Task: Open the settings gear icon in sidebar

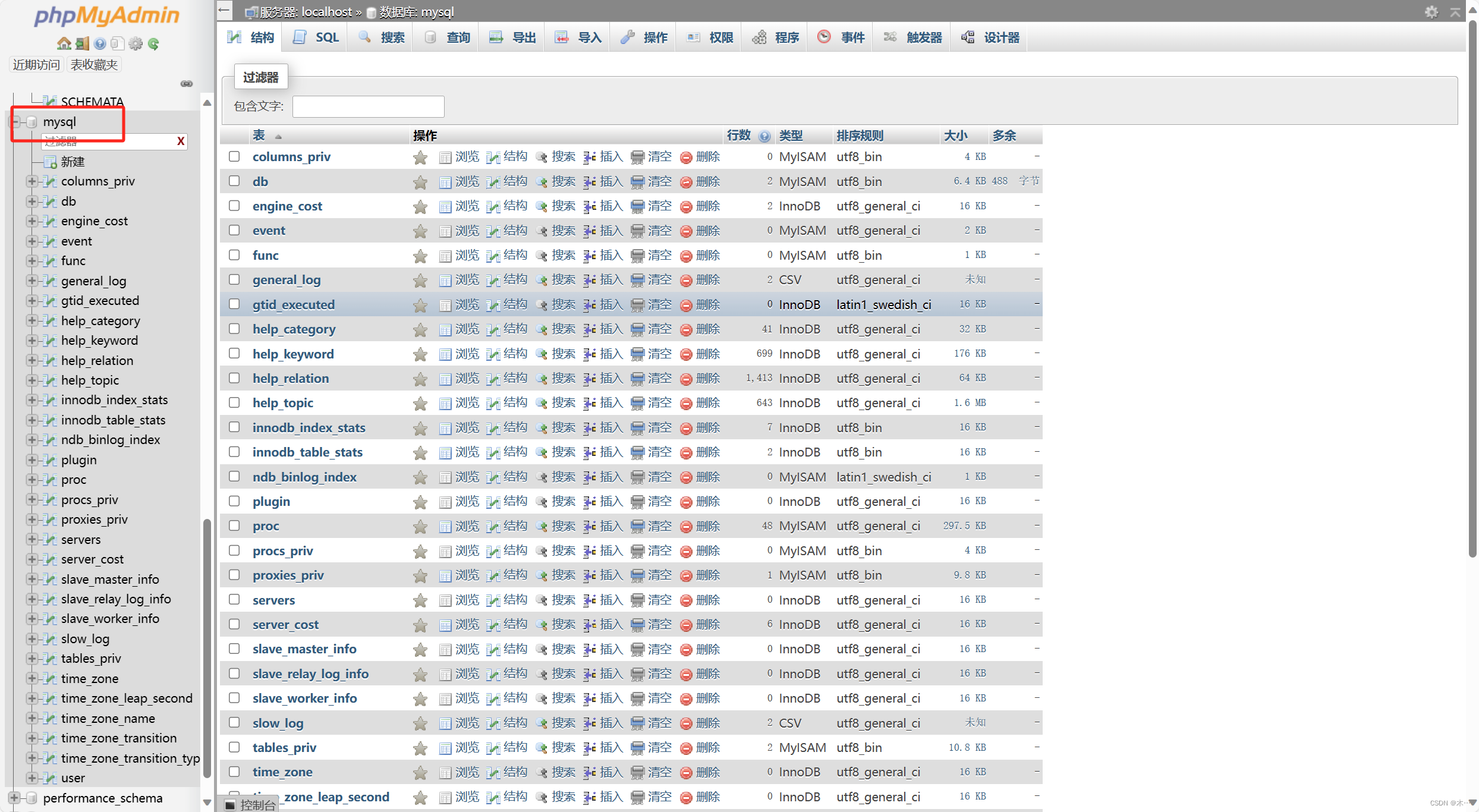Action: pyautogui.click(x=136, y=43)
